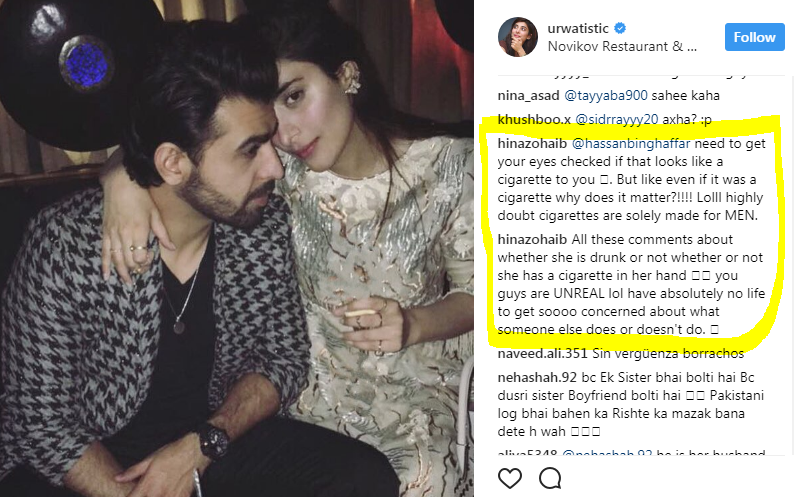Click the blue verified badge beside urwatistic
794x497 pixels.
click(620, 28)
